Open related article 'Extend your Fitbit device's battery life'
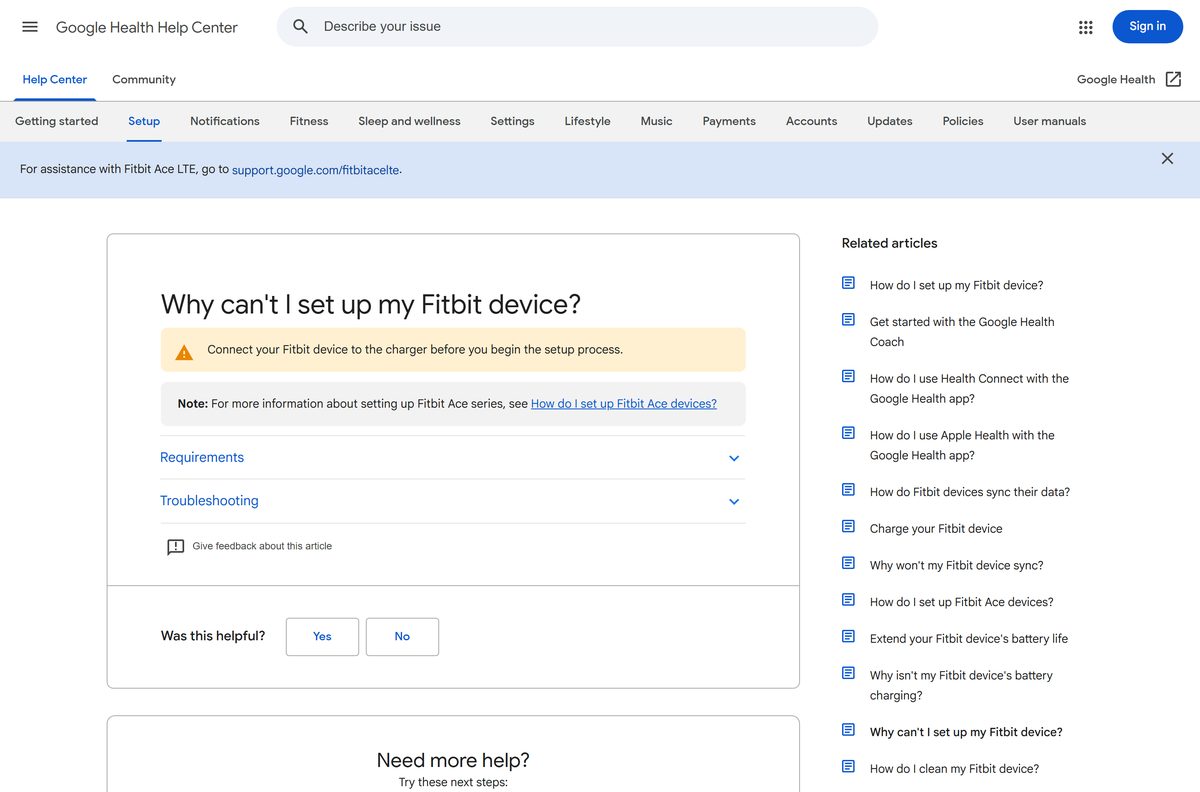 pyautogui.click(x=969, y=638)
